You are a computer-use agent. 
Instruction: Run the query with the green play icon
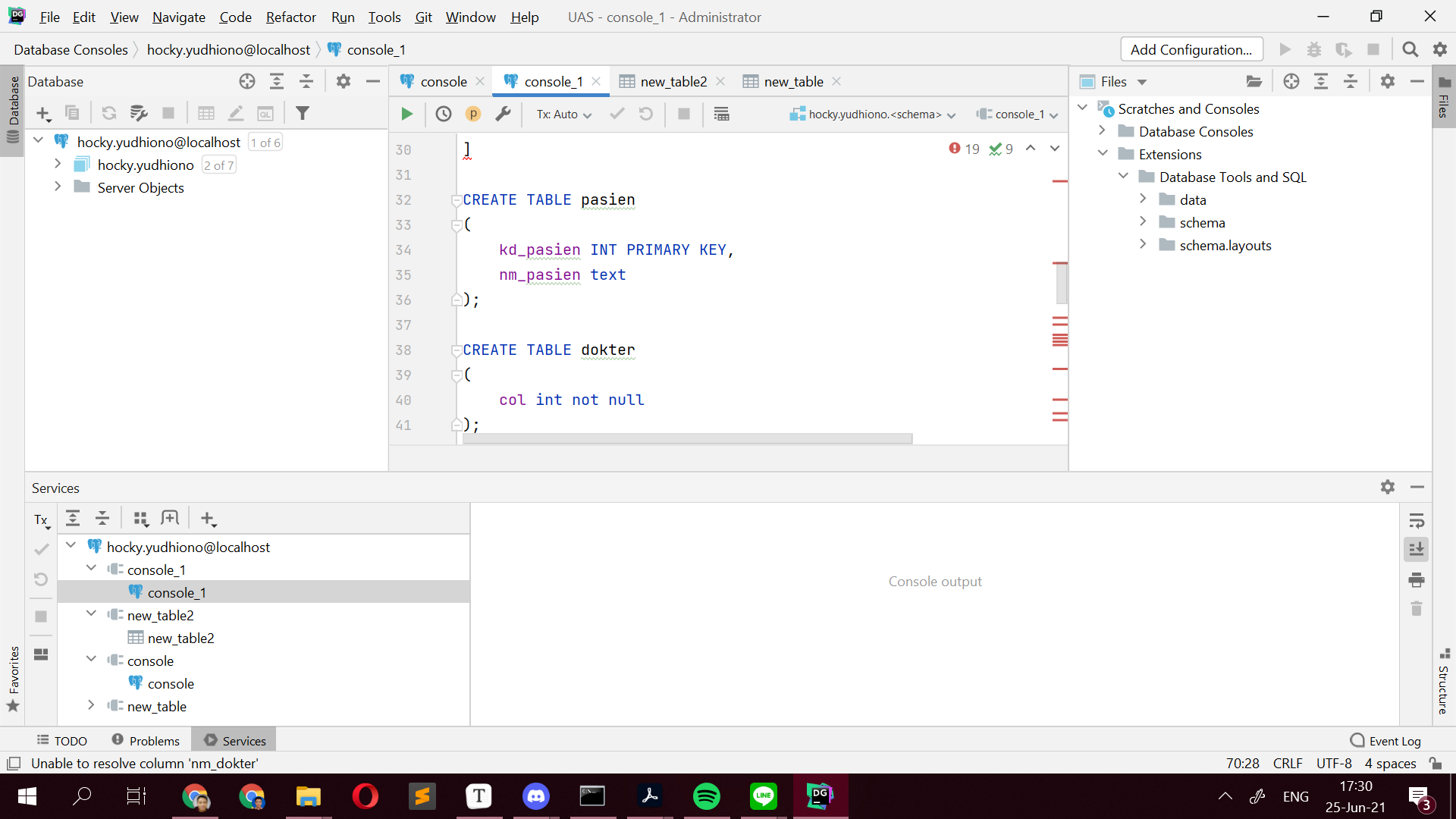coord(406,114)
